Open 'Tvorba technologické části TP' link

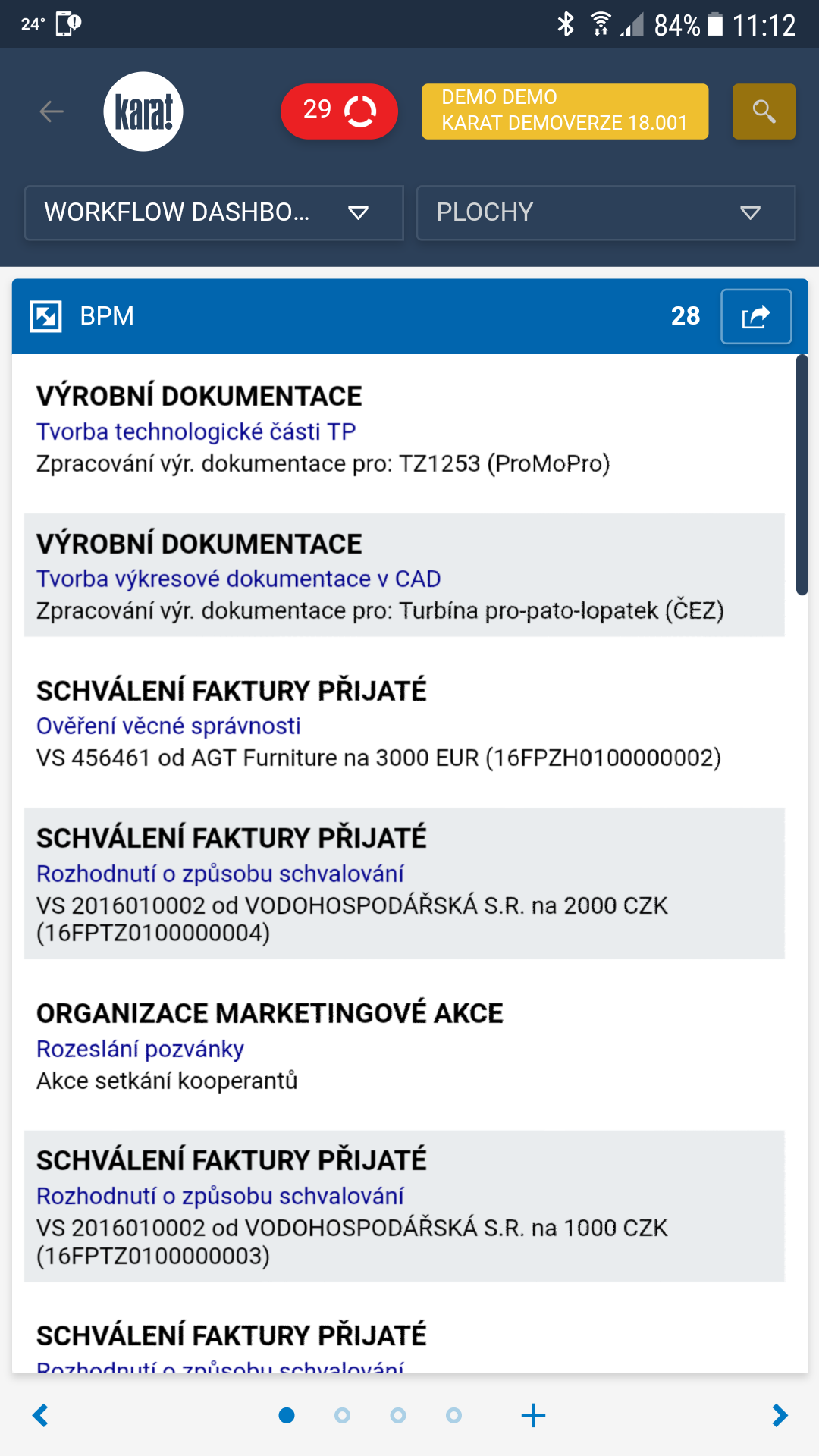coord(196,431)
